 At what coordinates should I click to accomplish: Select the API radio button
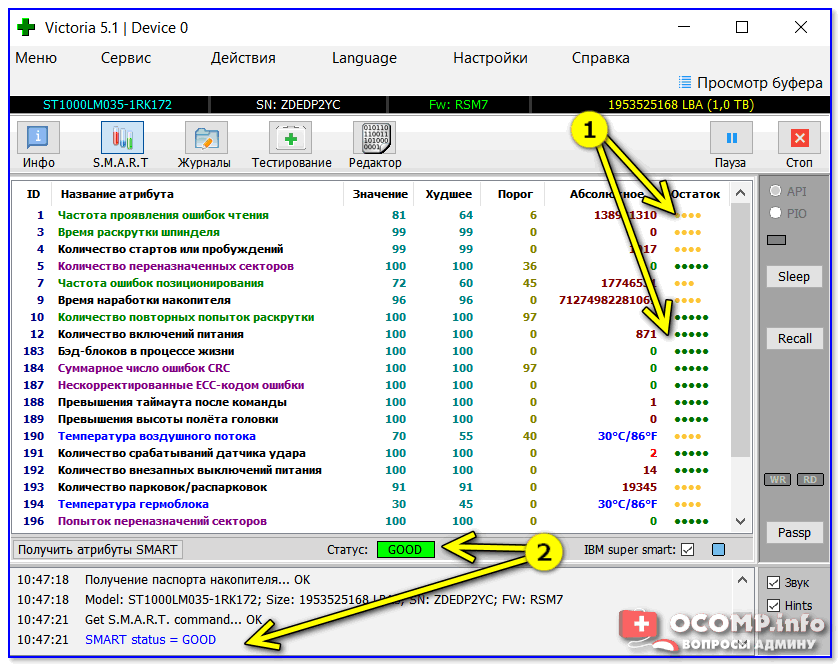click(x=774, y=191)
